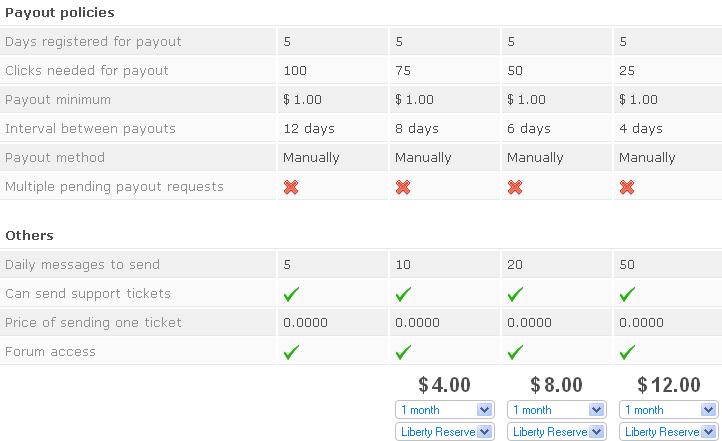Screen dimensions: 722x441
Task: Click red cross in 4 days column
Action: [627, 187]
